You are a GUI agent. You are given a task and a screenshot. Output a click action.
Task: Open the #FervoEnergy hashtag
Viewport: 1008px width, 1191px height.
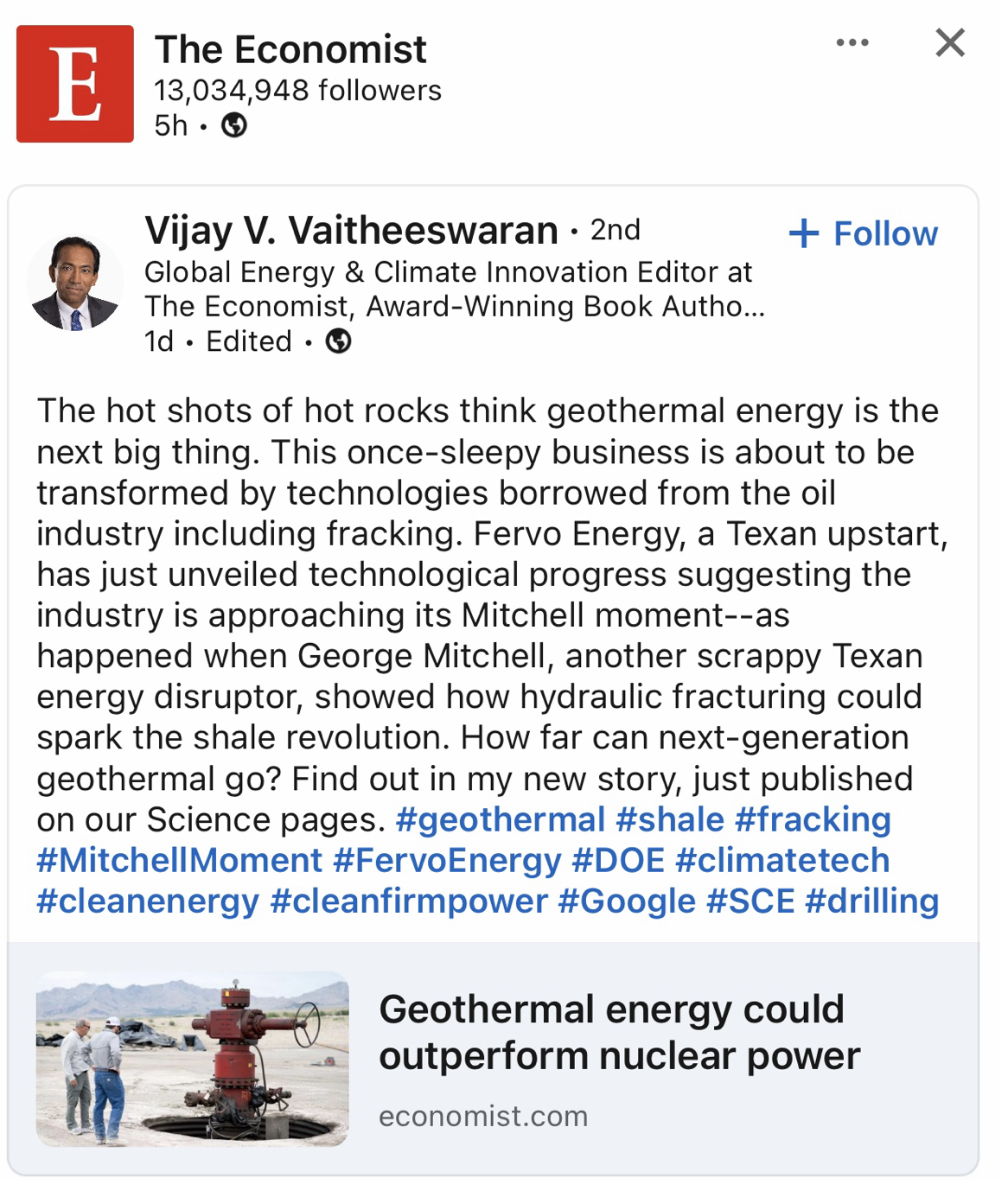tap(447, 860)
